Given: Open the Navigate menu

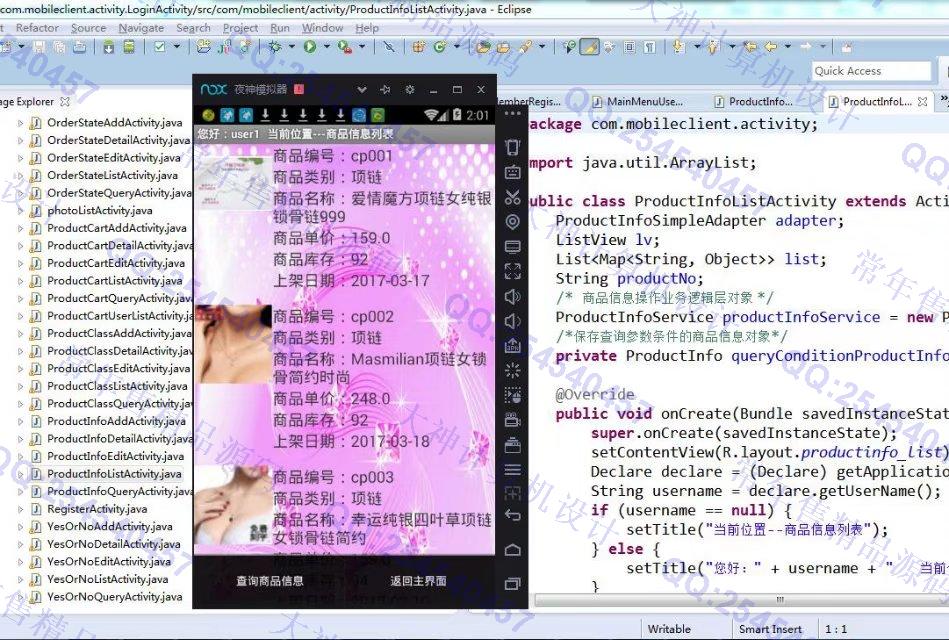Looking at the screenshot, I should pos(141,28).
